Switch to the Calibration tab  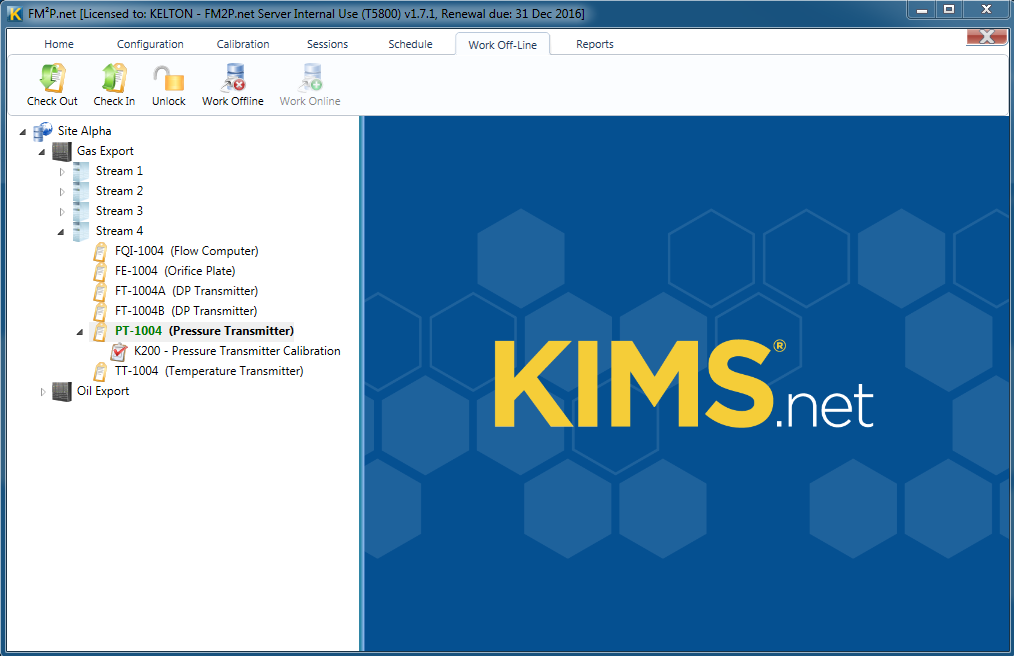(243, 44)
